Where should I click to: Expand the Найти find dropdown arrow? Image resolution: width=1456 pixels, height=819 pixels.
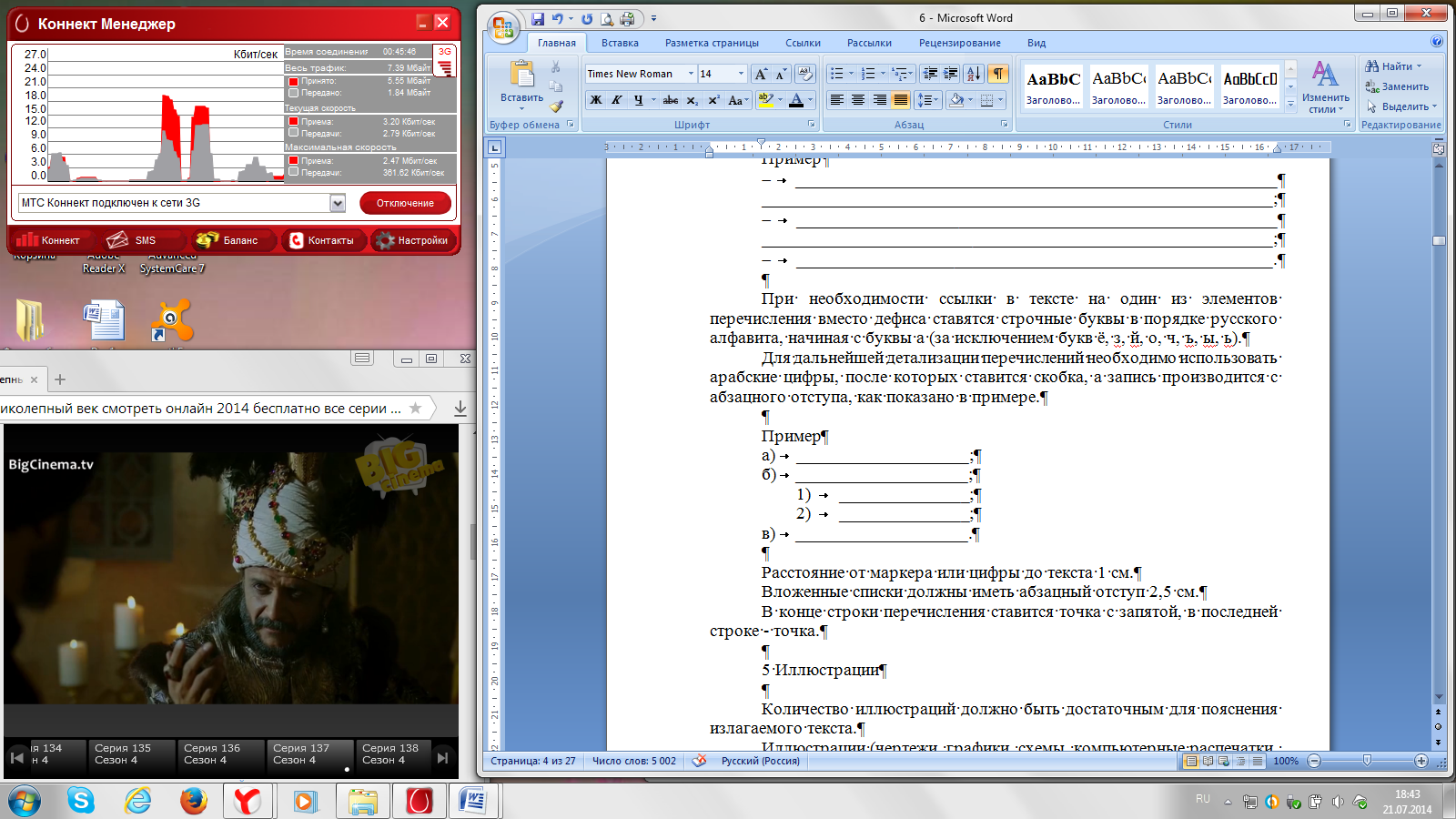tap(1418, 66)
